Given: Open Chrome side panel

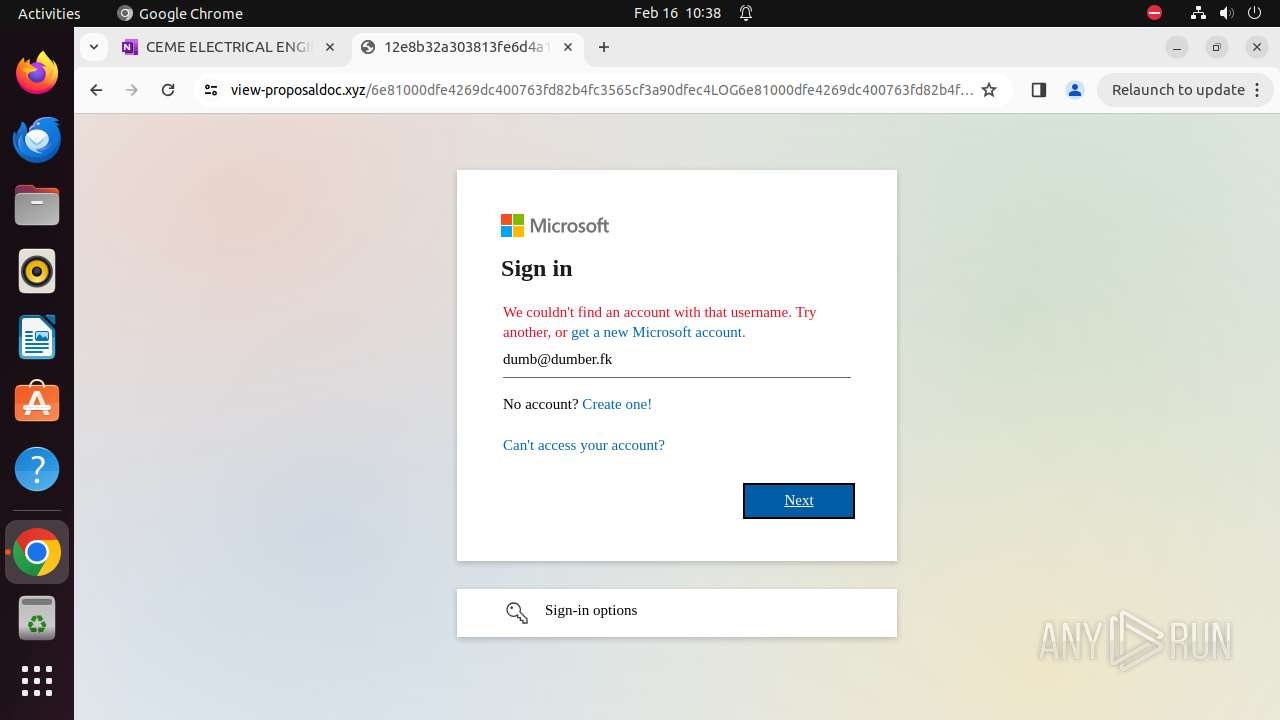Looking at the screenshot, I should click(1038, 90).
